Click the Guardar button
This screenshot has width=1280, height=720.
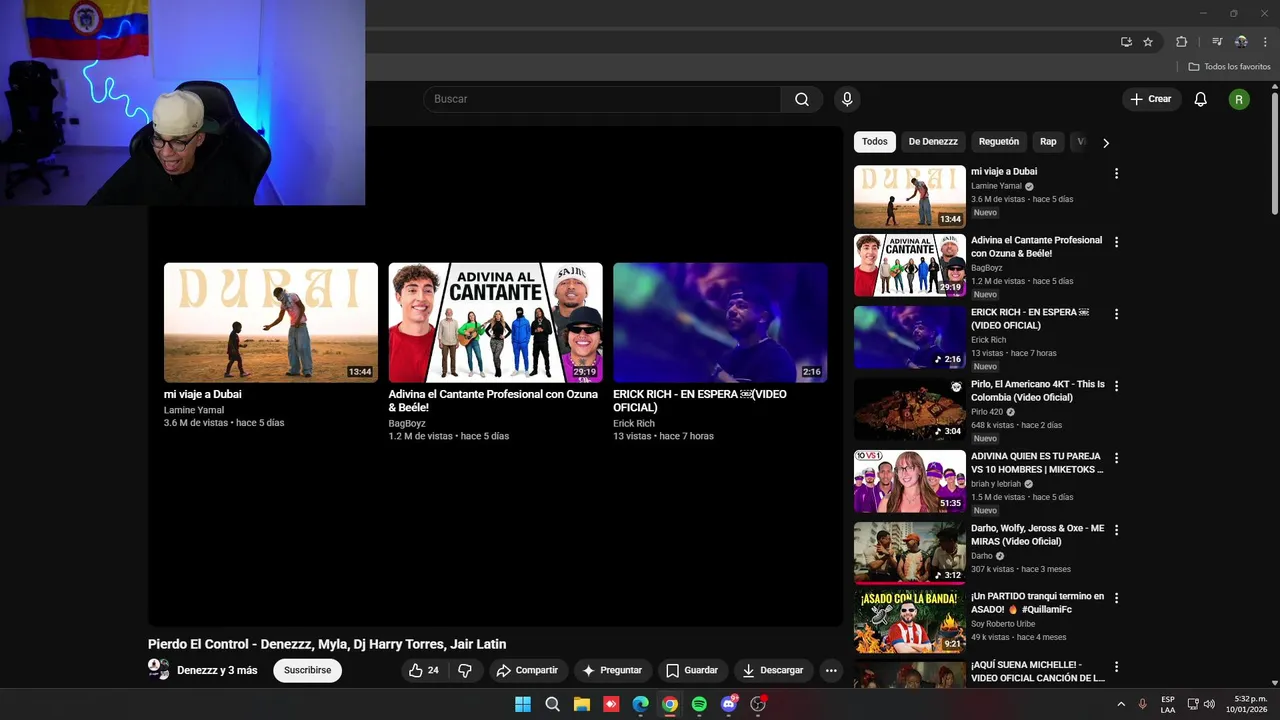[x=692, y=670]
